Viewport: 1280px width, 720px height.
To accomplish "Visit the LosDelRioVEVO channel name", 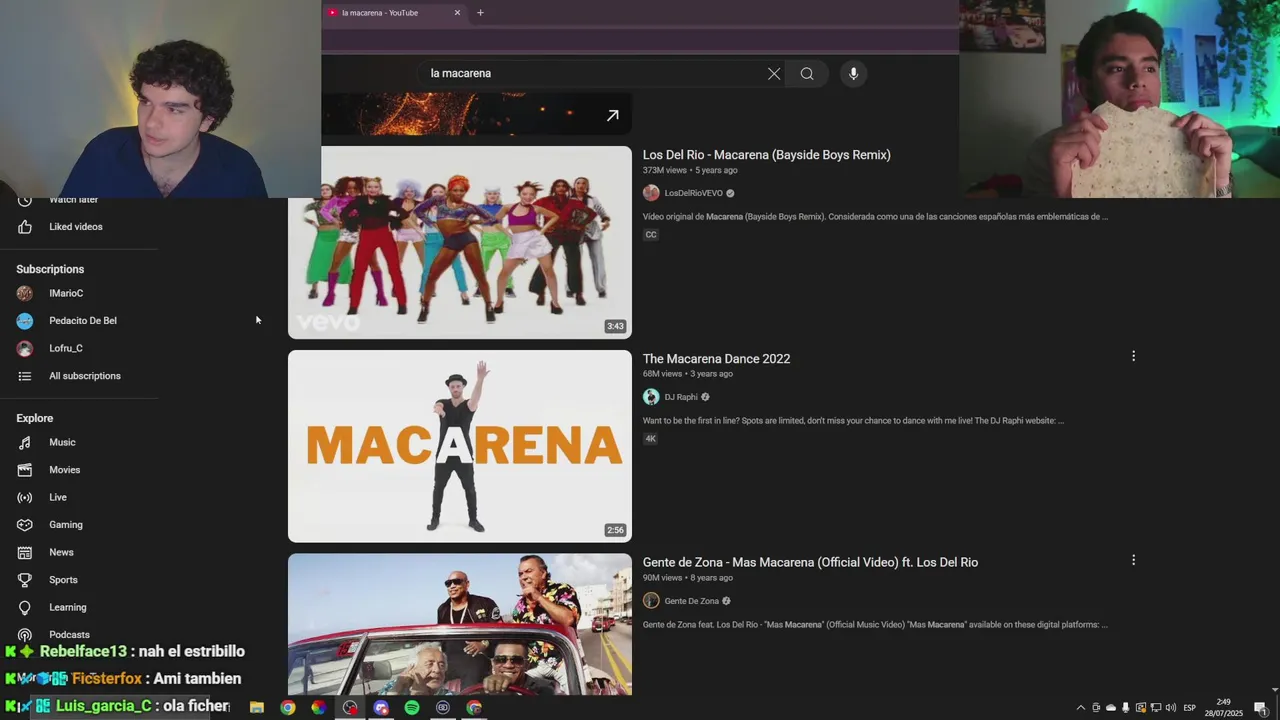I will [693, 193].
